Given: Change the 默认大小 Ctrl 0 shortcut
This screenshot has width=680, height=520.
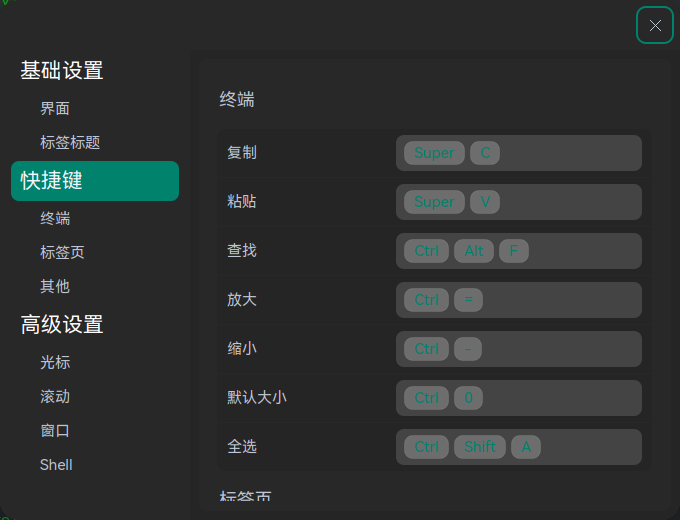Looking at the screenshot, I should tap(519, 398).
